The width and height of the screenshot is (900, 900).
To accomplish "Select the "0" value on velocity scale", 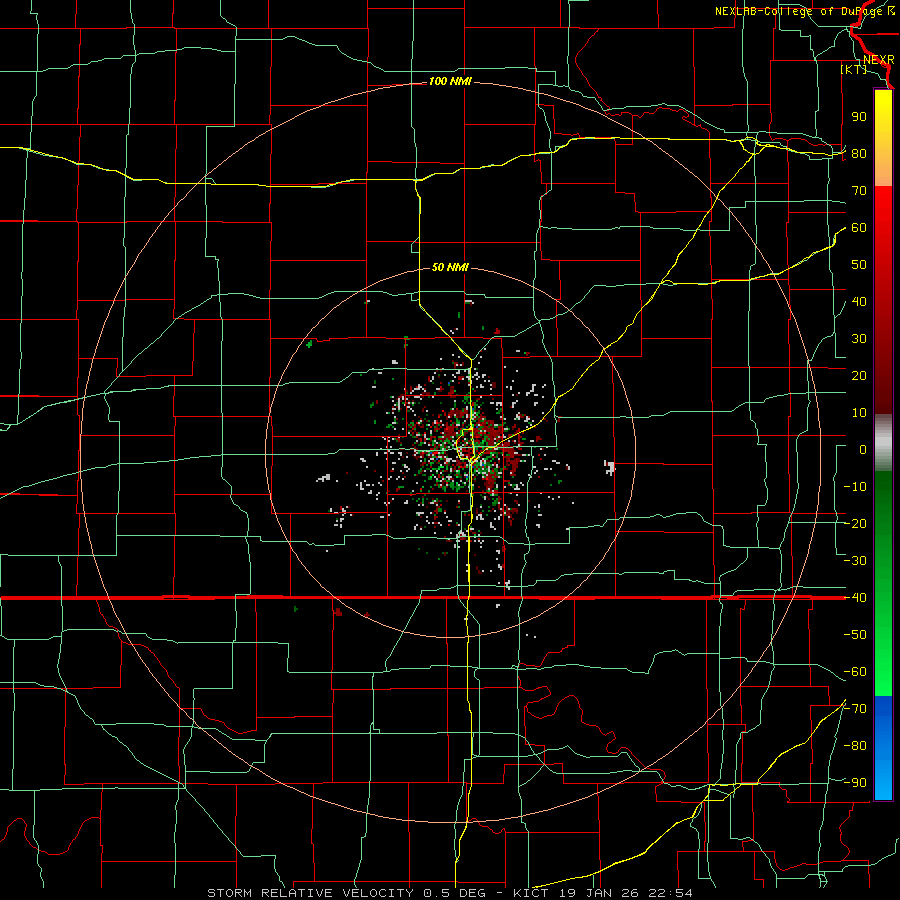I will tap(863, 450).
